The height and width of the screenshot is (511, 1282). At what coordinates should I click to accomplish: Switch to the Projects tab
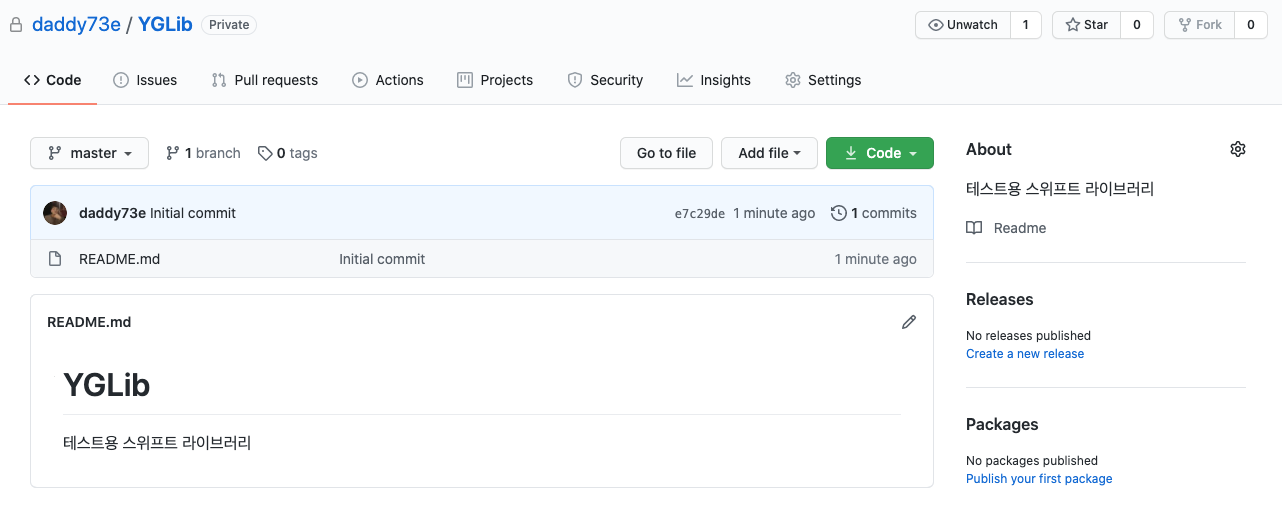495,80
